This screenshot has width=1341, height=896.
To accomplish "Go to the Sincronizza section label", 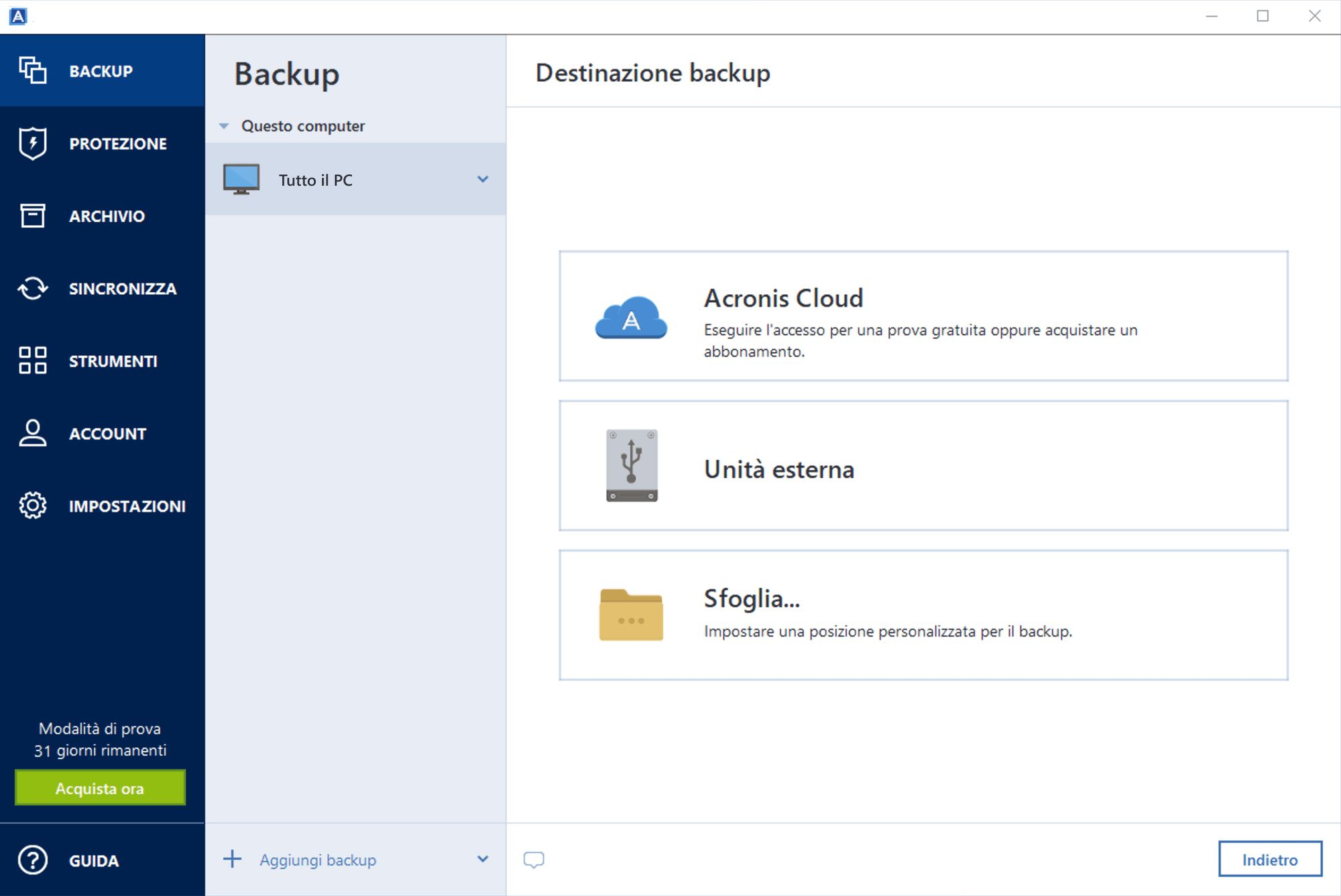I will [x=123, y=289].
